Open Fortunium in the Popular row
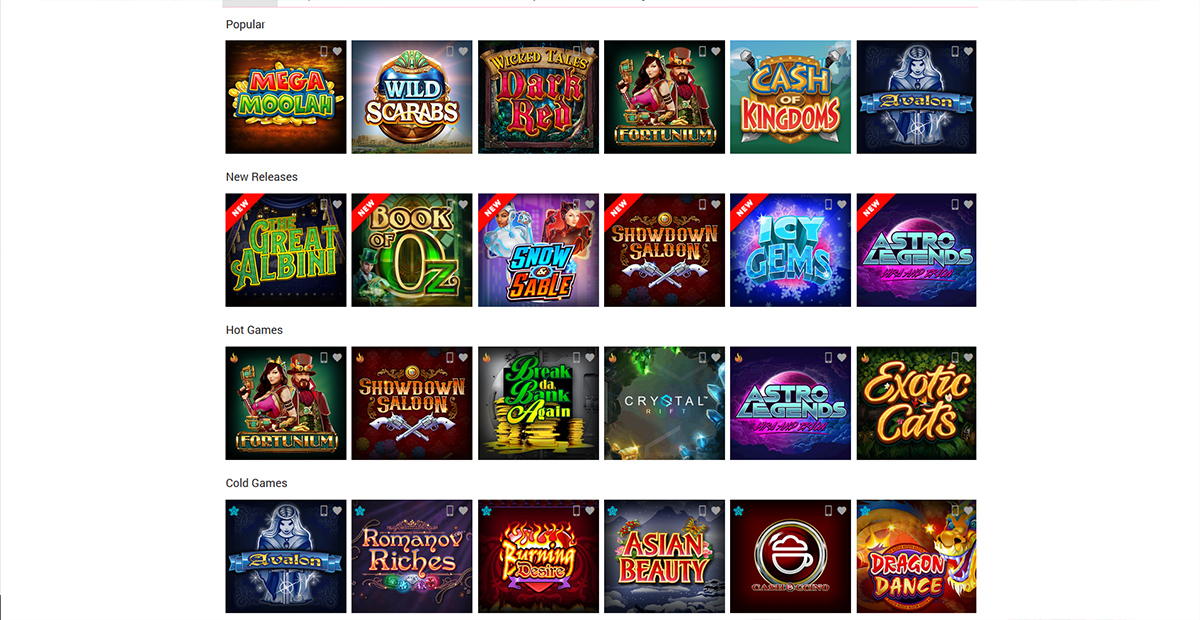Image resolution: width=1200 pixels, height=620 pixels. click(x=665, y=97)
